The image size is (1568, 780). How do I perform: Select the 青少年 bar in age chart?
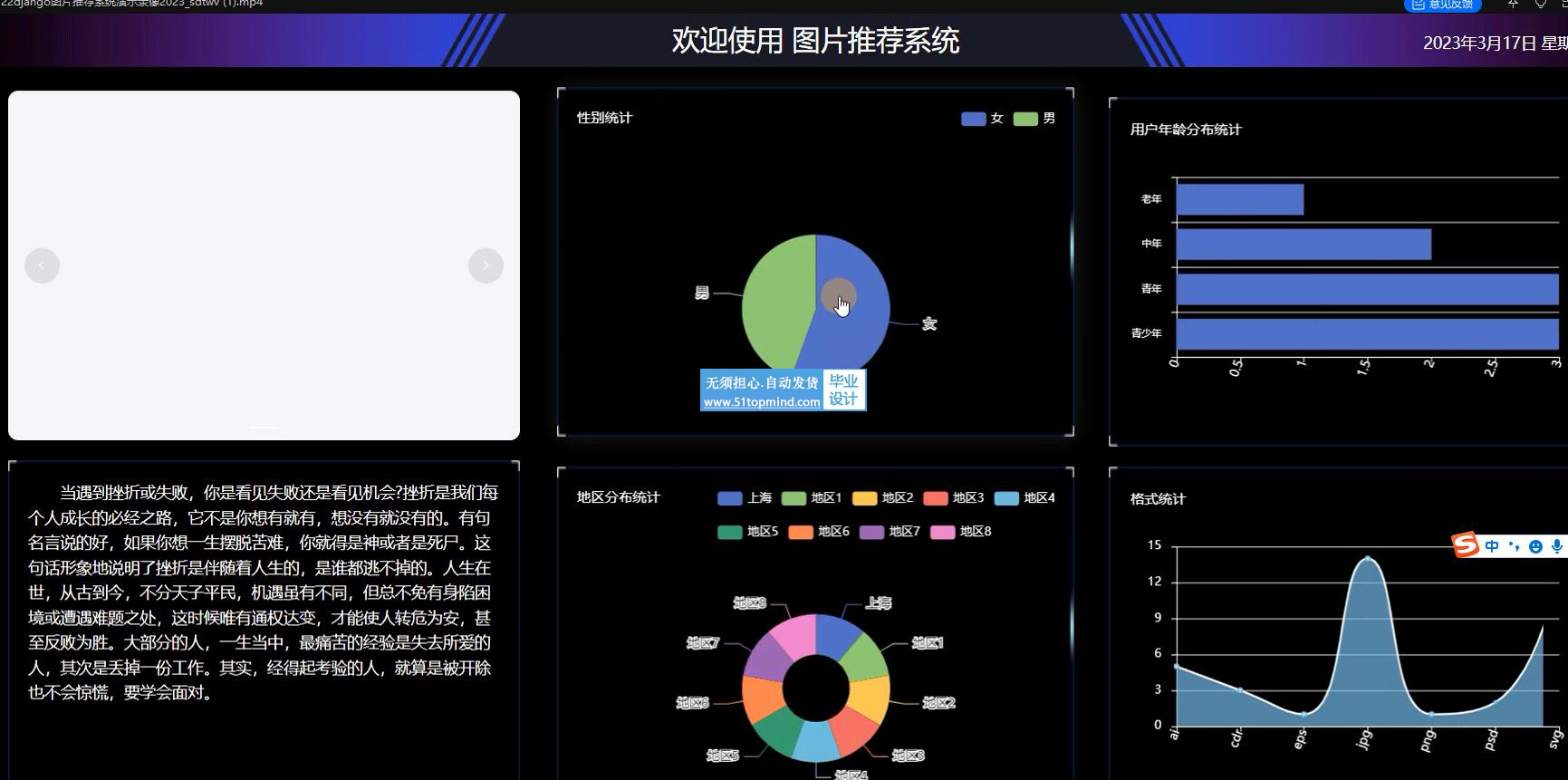coord(1368,334)
